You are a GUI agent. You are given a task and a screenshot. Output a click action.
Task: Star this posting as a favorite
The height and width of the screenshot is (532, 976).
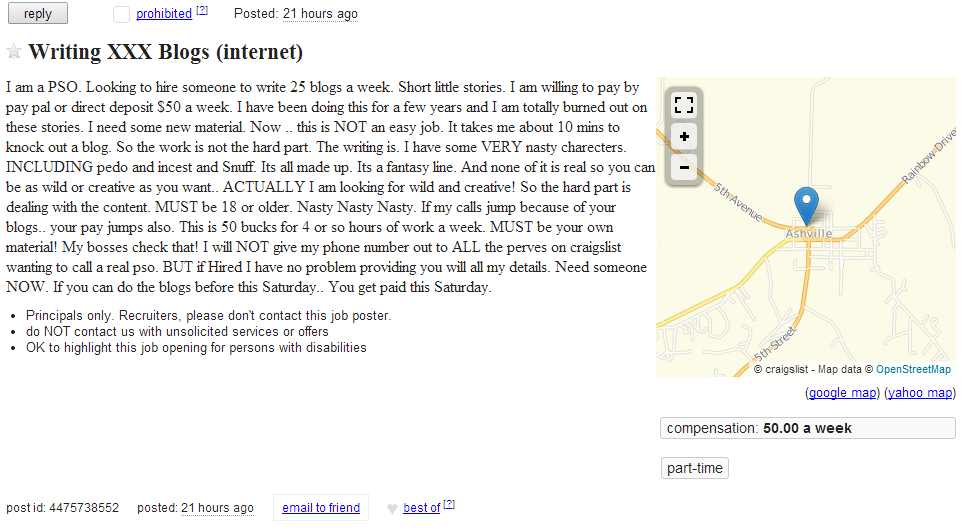pos(14,51)
